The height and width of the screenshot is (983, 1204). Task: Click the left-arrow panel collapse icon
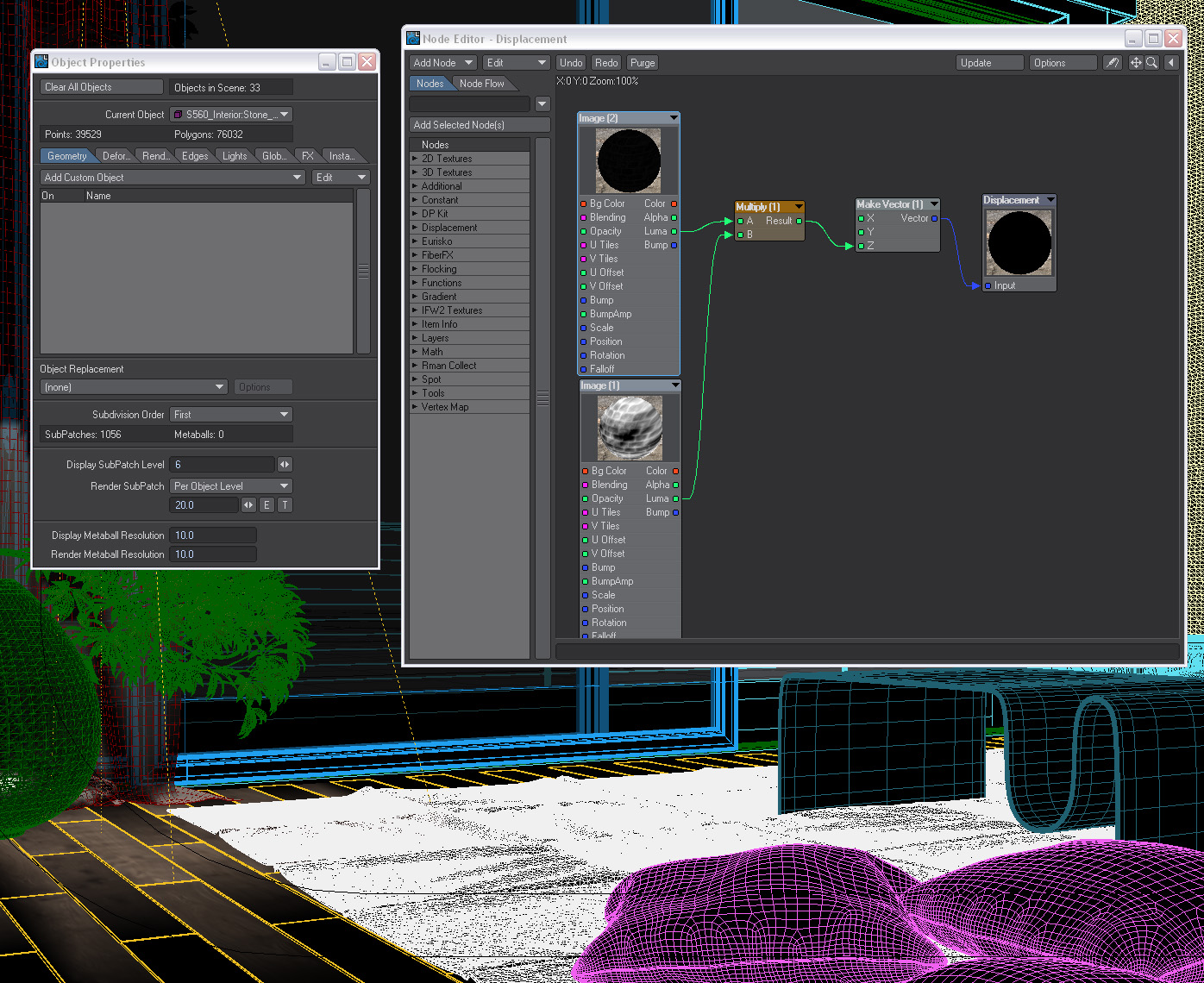tap(1171, 63)
